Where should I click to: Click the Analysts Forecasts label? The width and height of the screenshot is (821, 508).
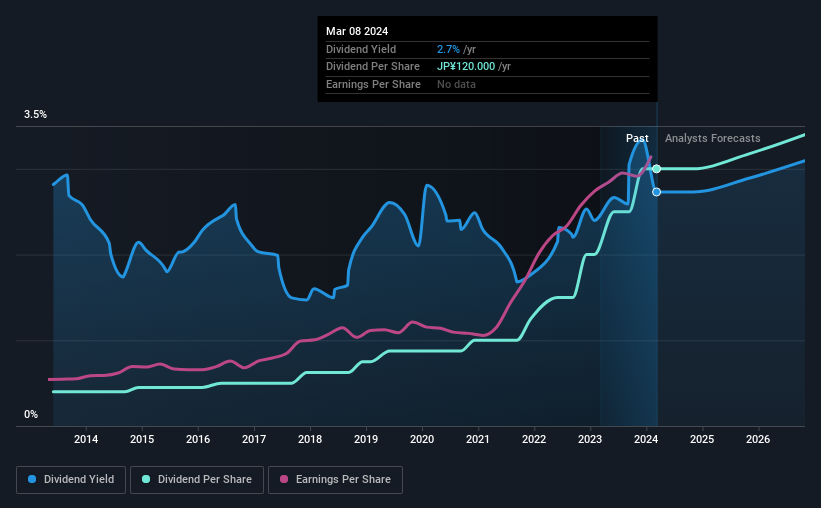tap(713, 138)
